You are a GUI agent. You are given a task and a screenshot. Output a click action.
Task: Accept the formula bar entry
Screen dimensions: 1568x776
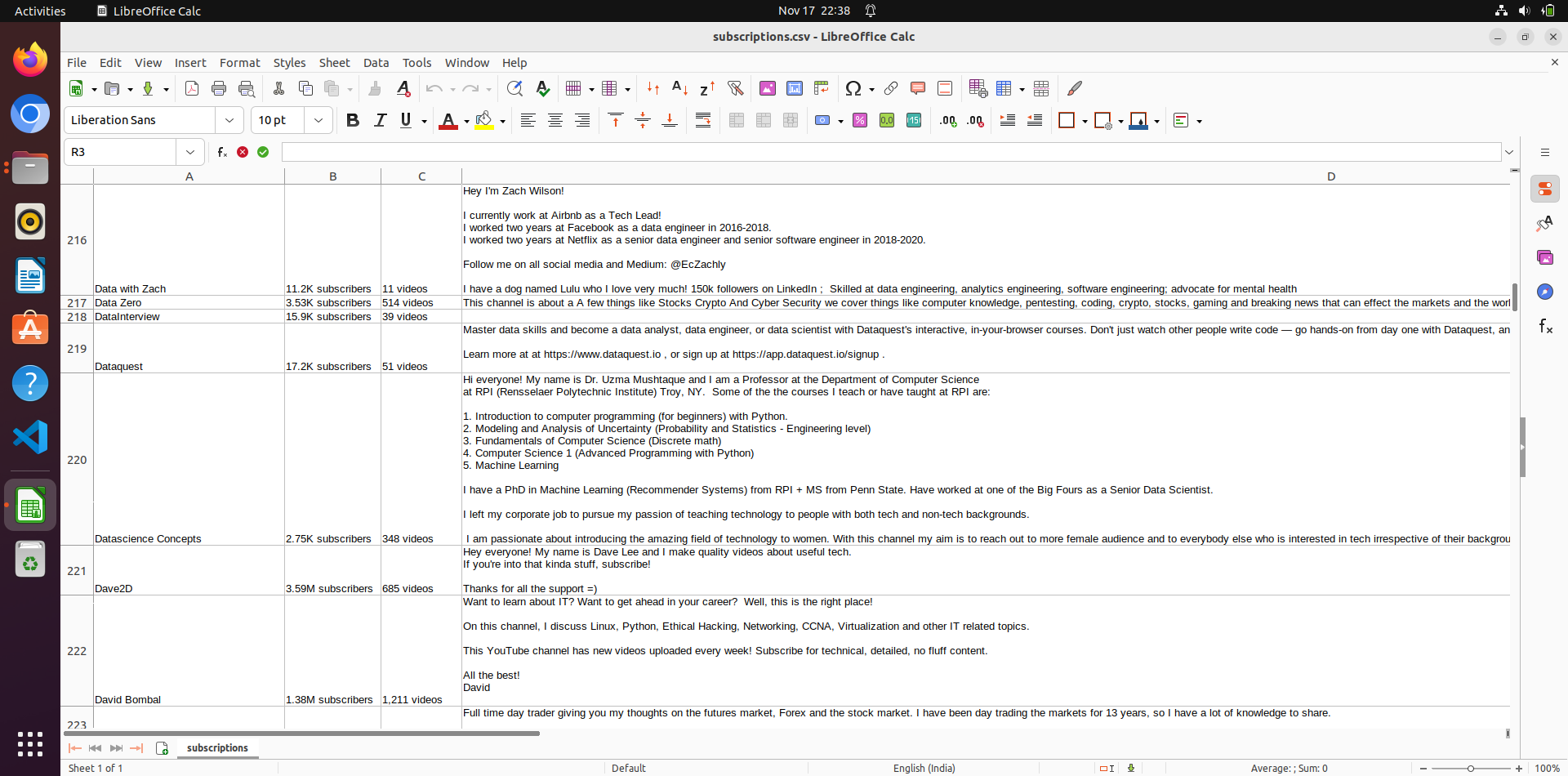(263, 152)
